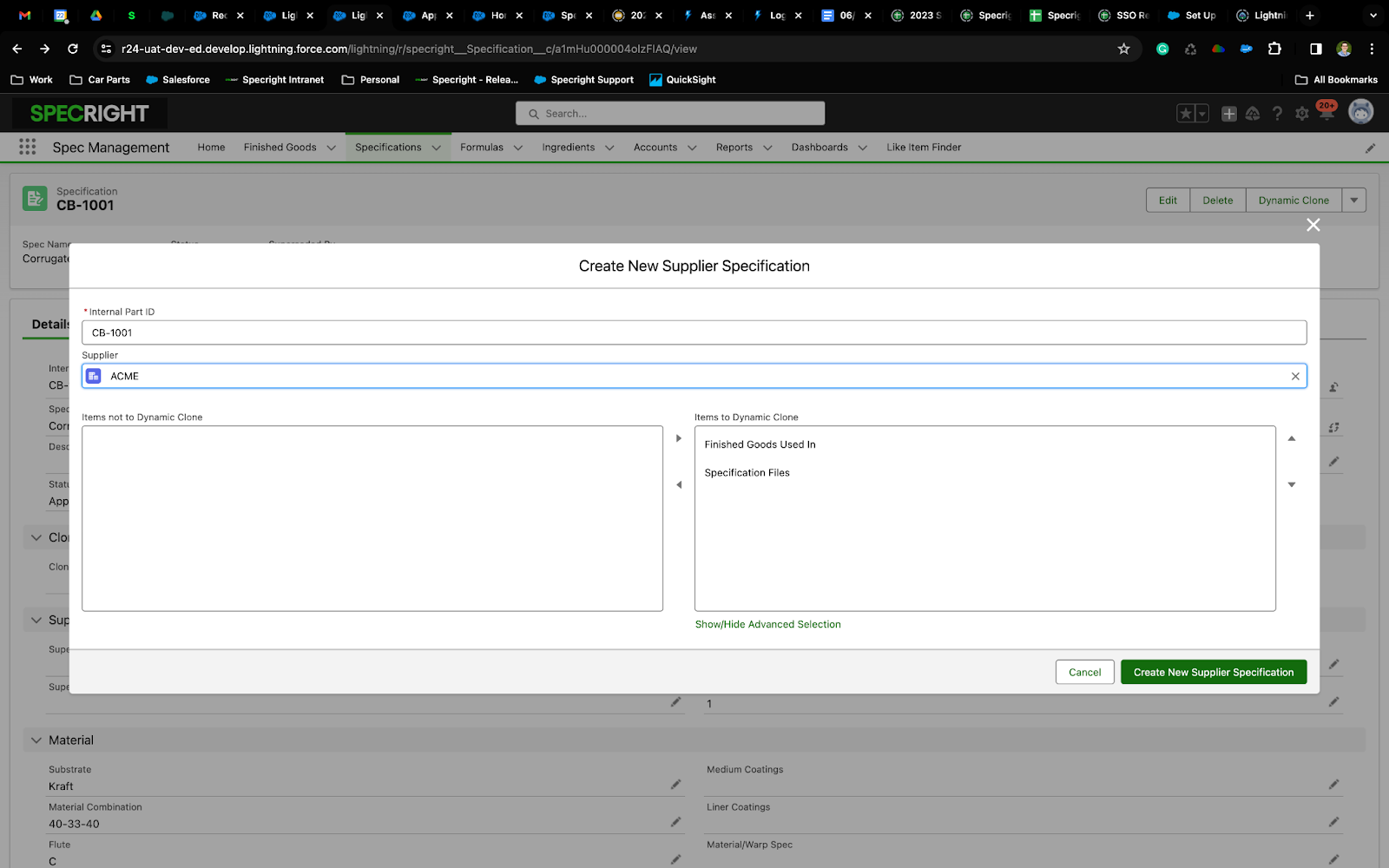Open the browser extensions puzzle icon

1274,49
